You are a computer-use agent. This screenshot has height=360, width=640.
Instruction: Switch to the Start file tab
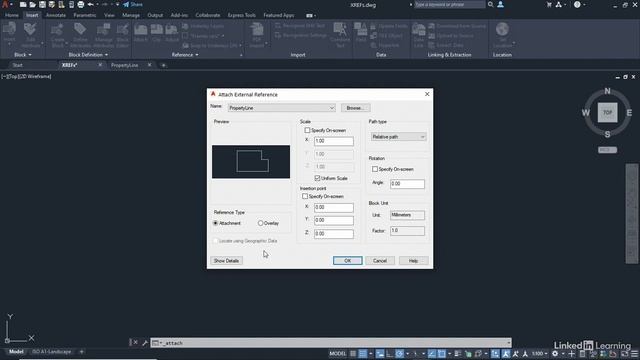18,65
